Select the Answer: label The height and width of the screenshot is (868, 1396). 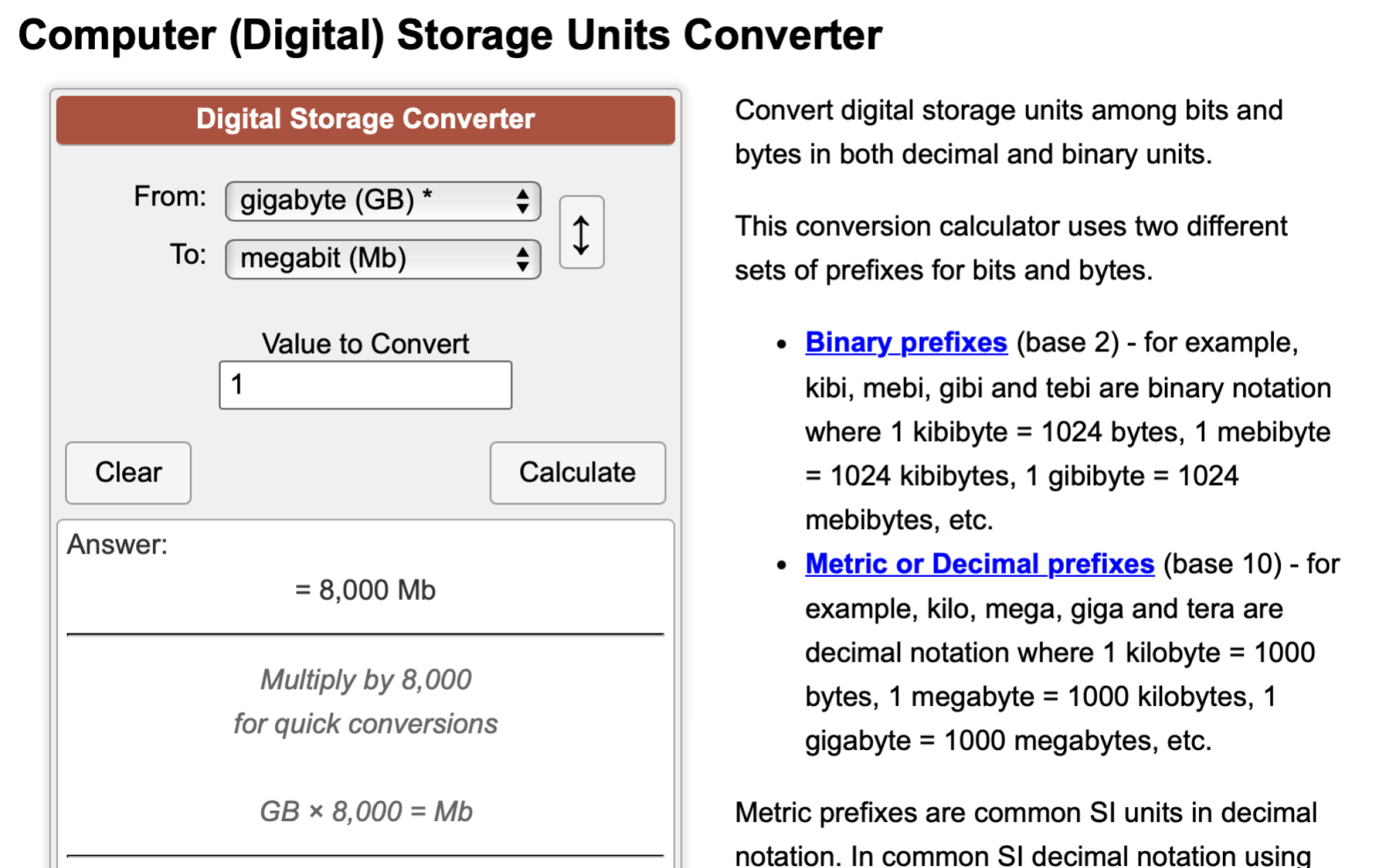(x=117, y=545)
